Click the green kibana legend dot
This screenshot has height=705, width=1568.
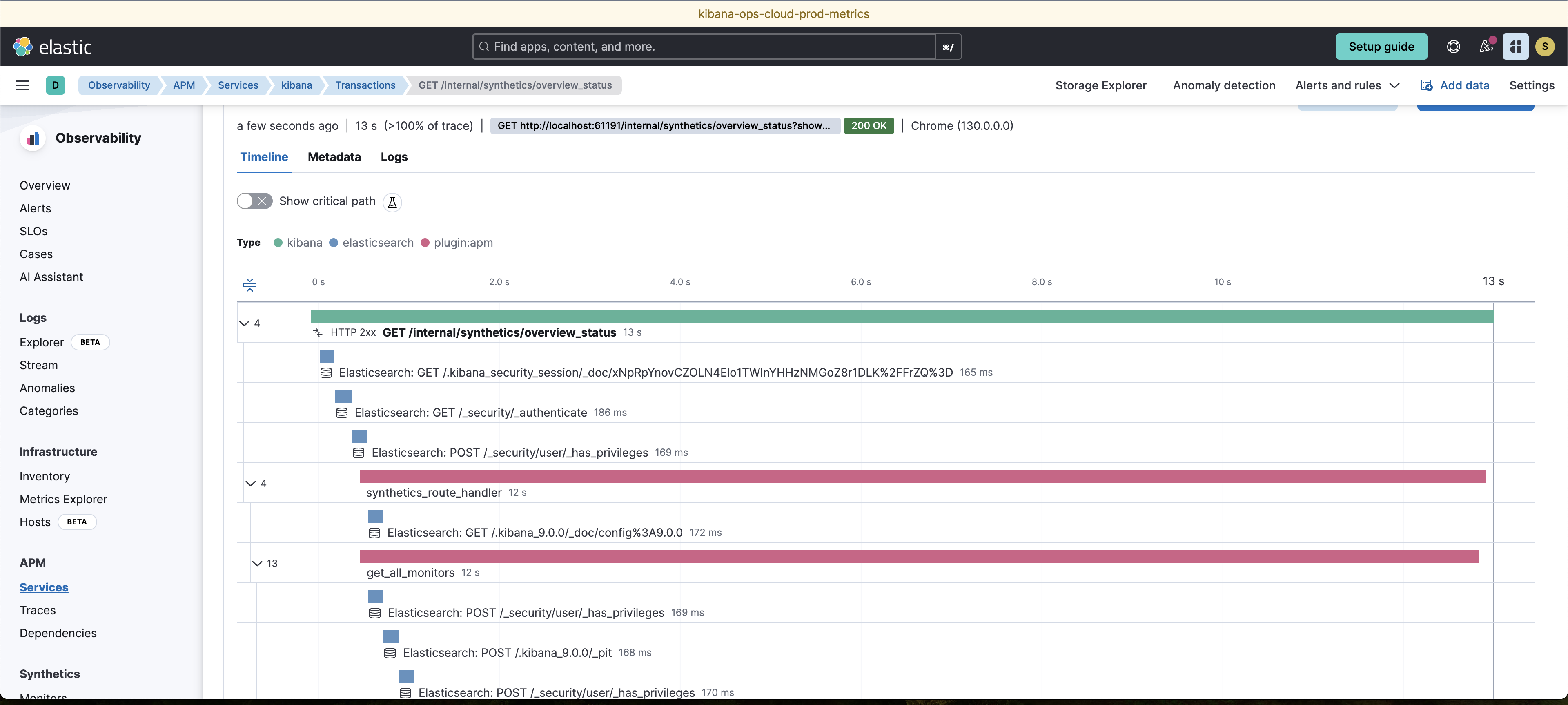(x=278, y=243)
